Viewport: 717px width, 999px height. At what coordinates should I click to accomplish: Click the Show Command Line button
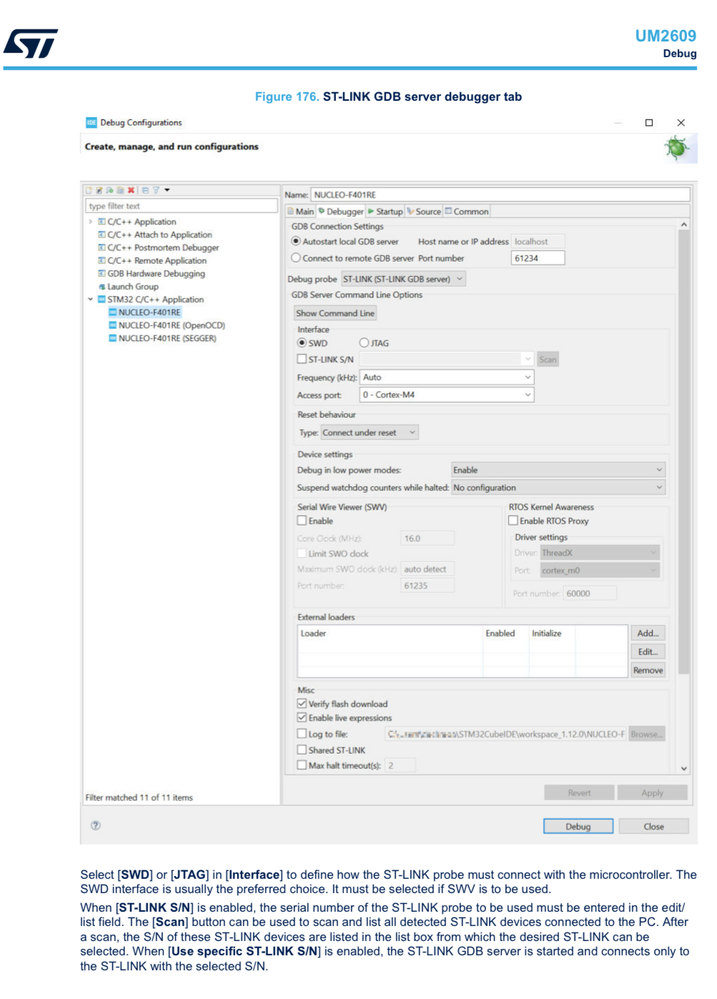(x=335, y=313)
